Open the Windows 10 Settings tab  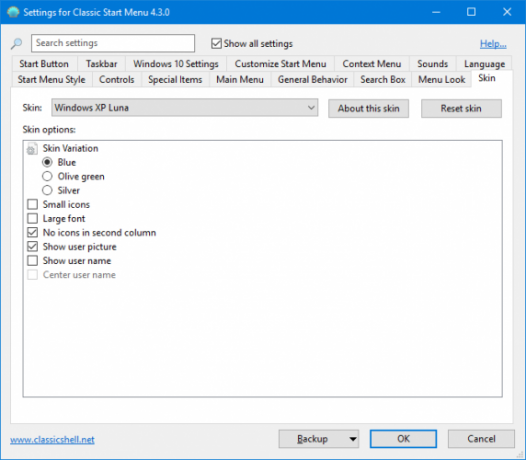(x=176, y=64)
